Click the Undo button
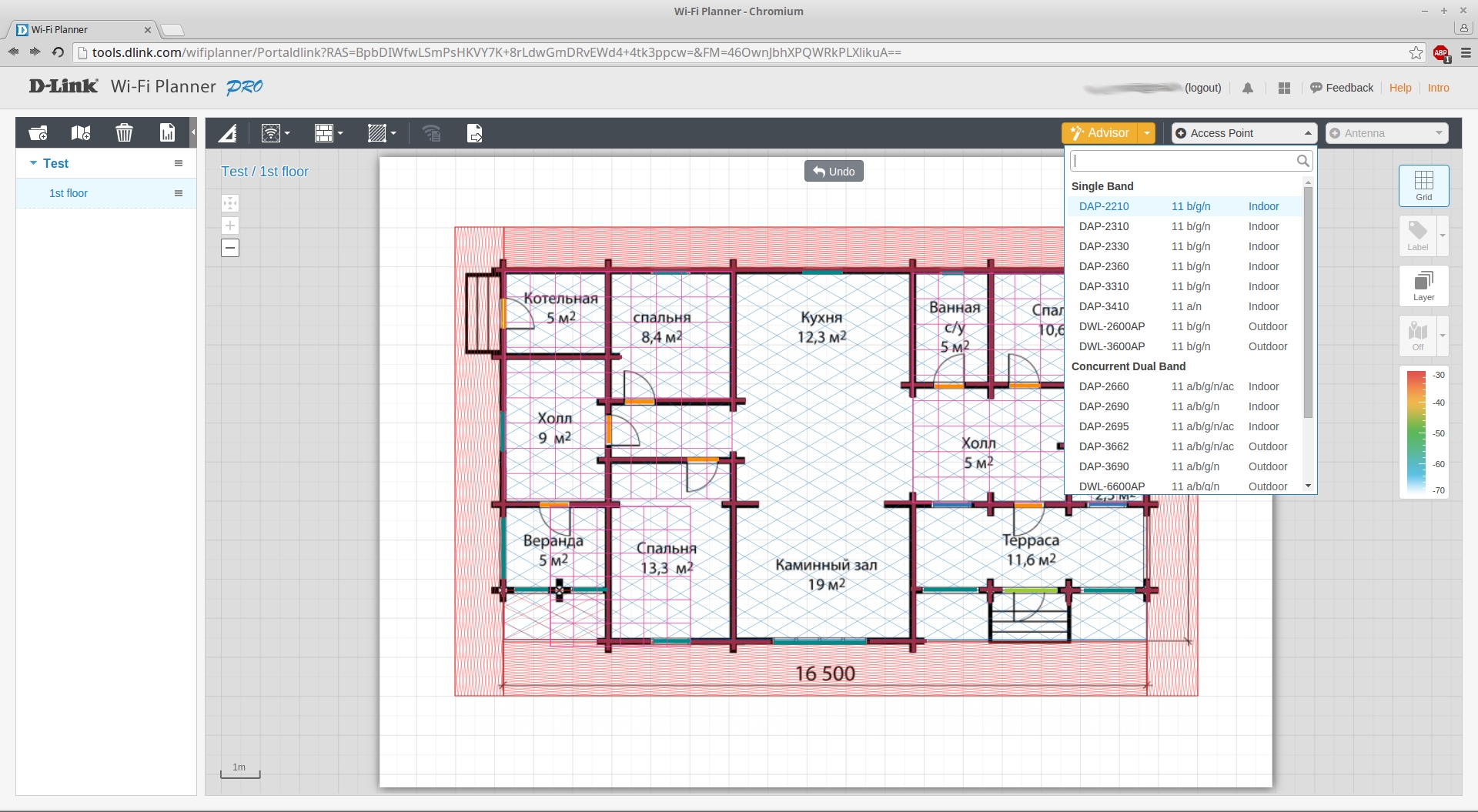 coord(834,172)
